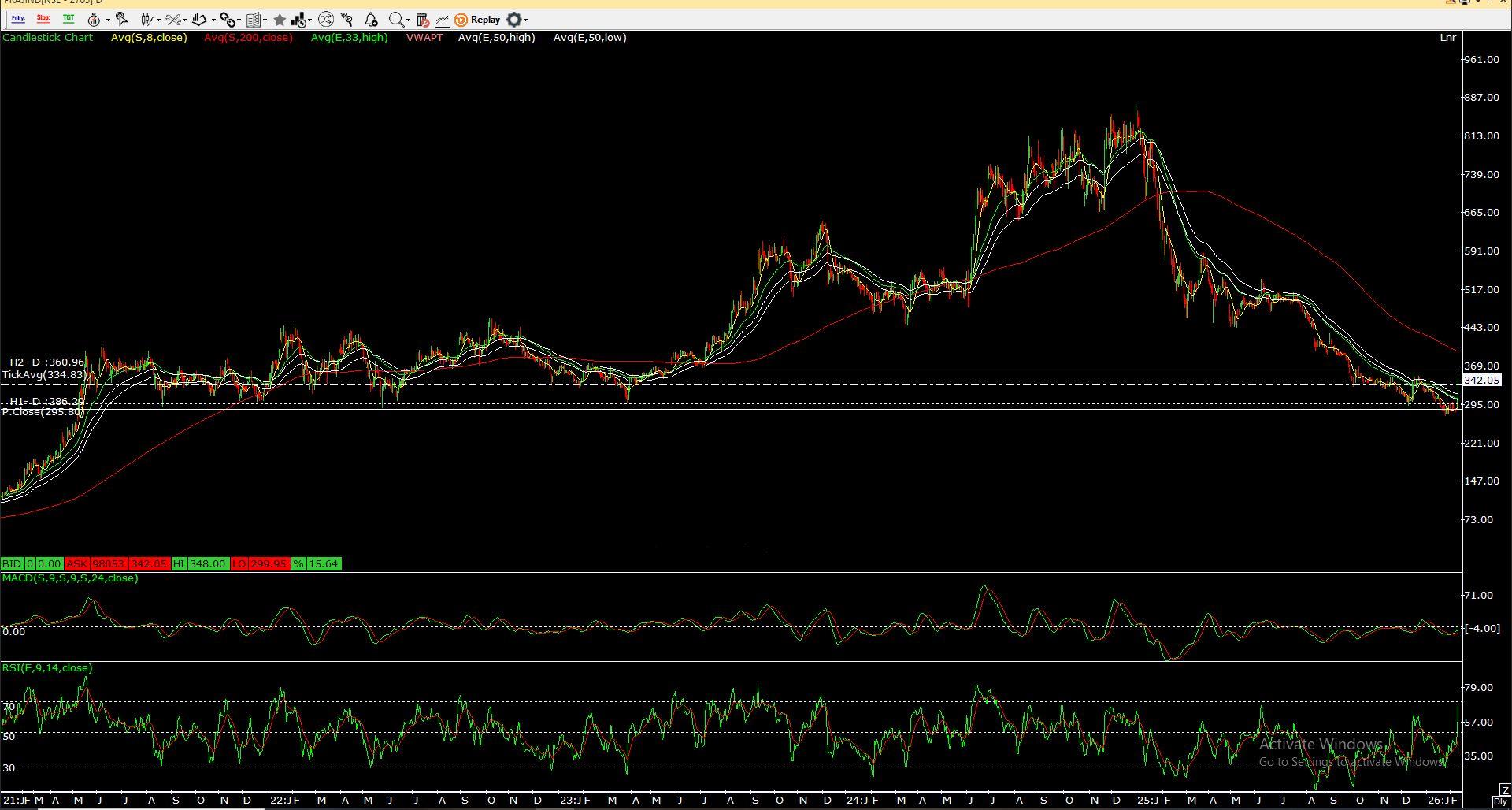Expand the zoom magnifier dropdown arrow
Viewport: 1512px width, 810px height.
[x=408, y=20]
